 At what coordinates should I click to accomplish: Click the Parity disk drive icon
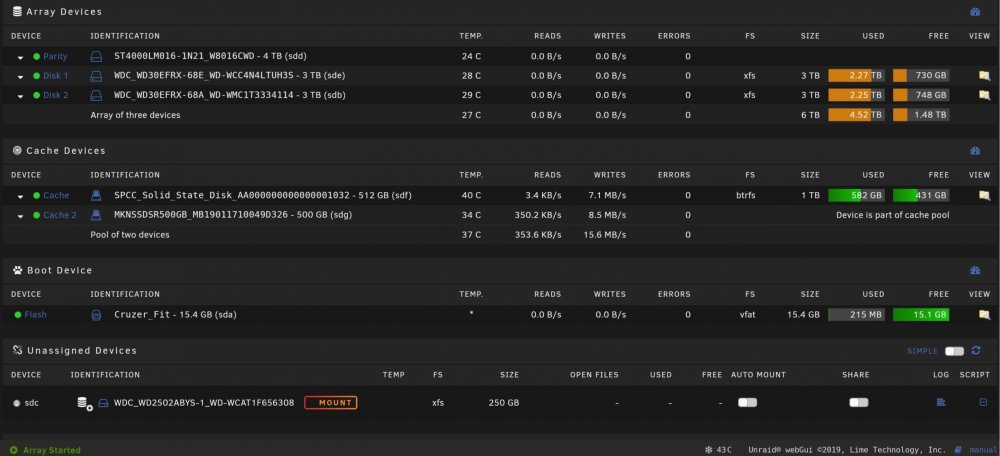click(96, 56)
